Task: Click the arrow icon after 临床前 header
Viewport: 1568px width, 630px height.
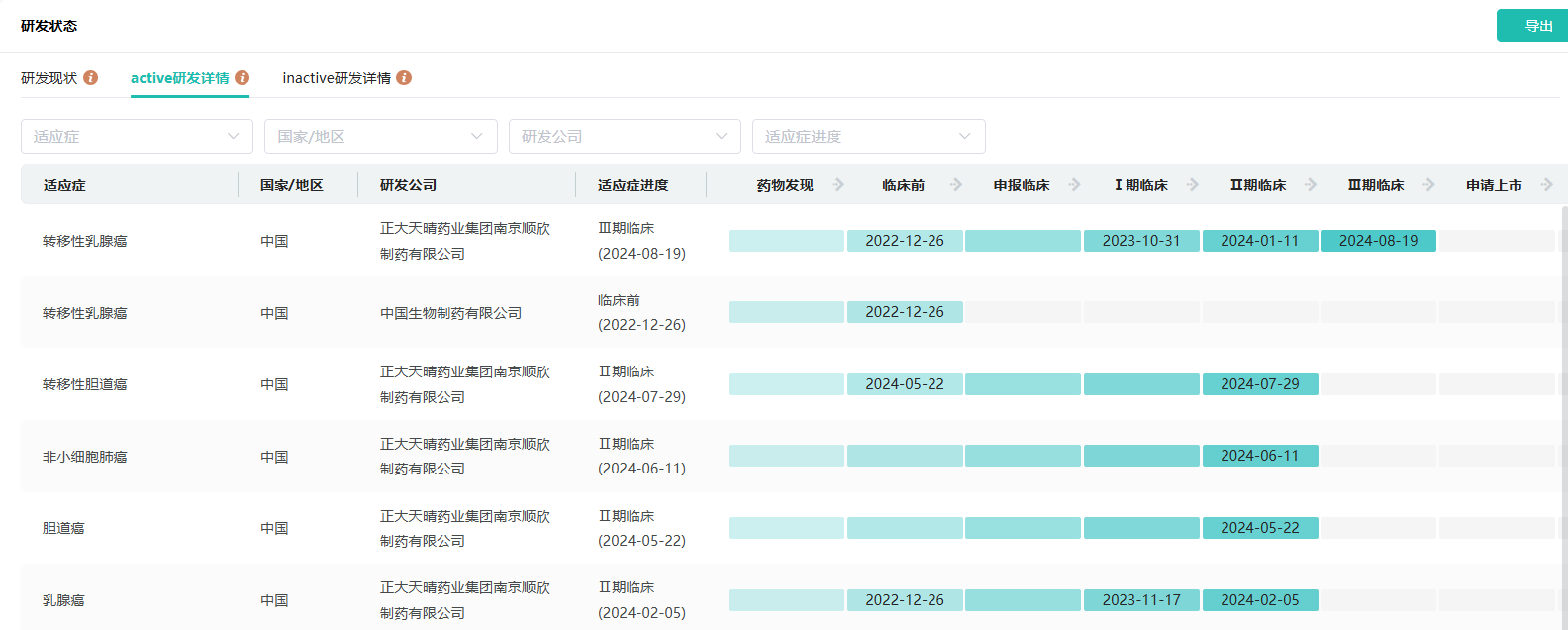Action: [x=956, y=185]
